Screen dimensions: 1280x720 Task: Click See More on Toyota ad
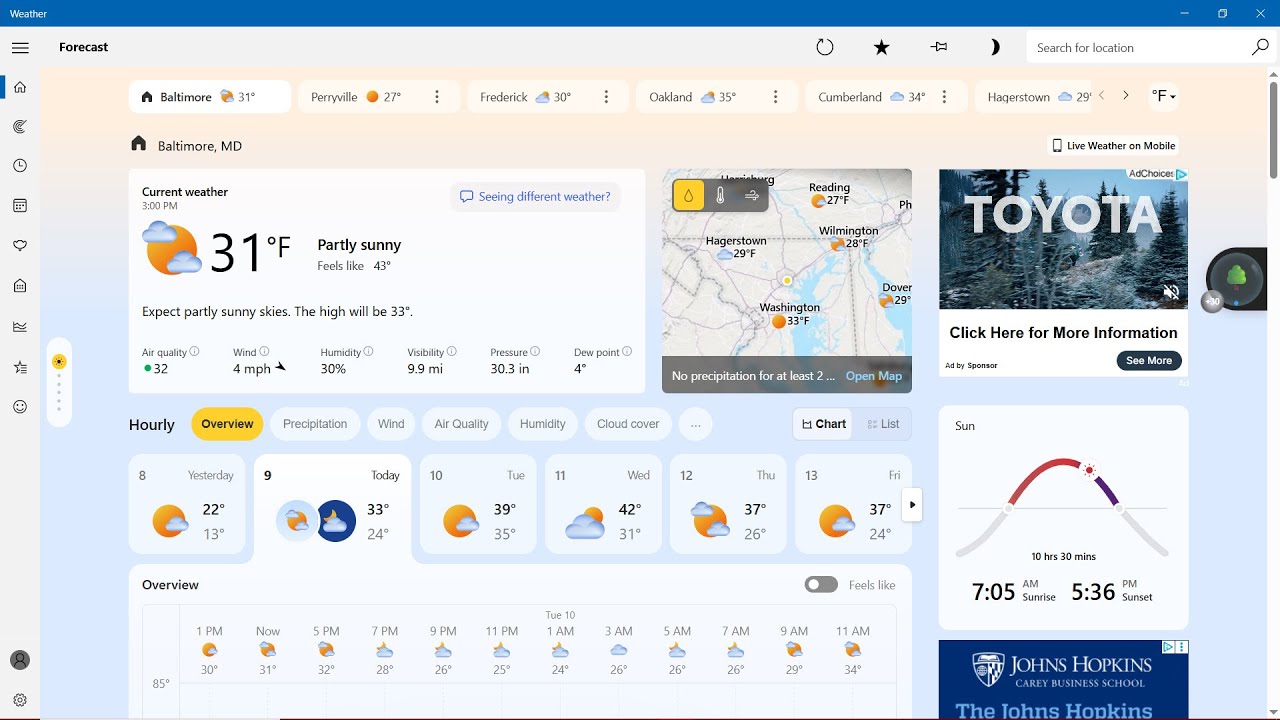pos(1149,360)
